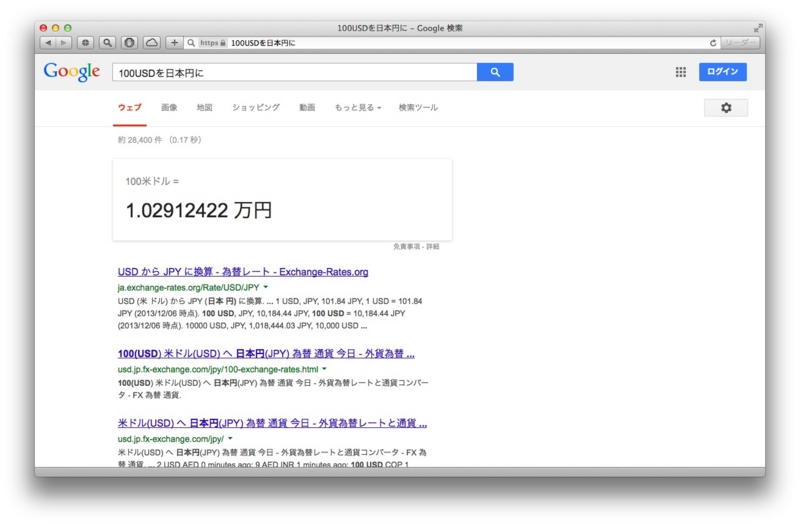Image resolution: width=800 pixels, height=525 pixels.
Task: Open the Exchange-Rates.org result link
Action: 243,272
